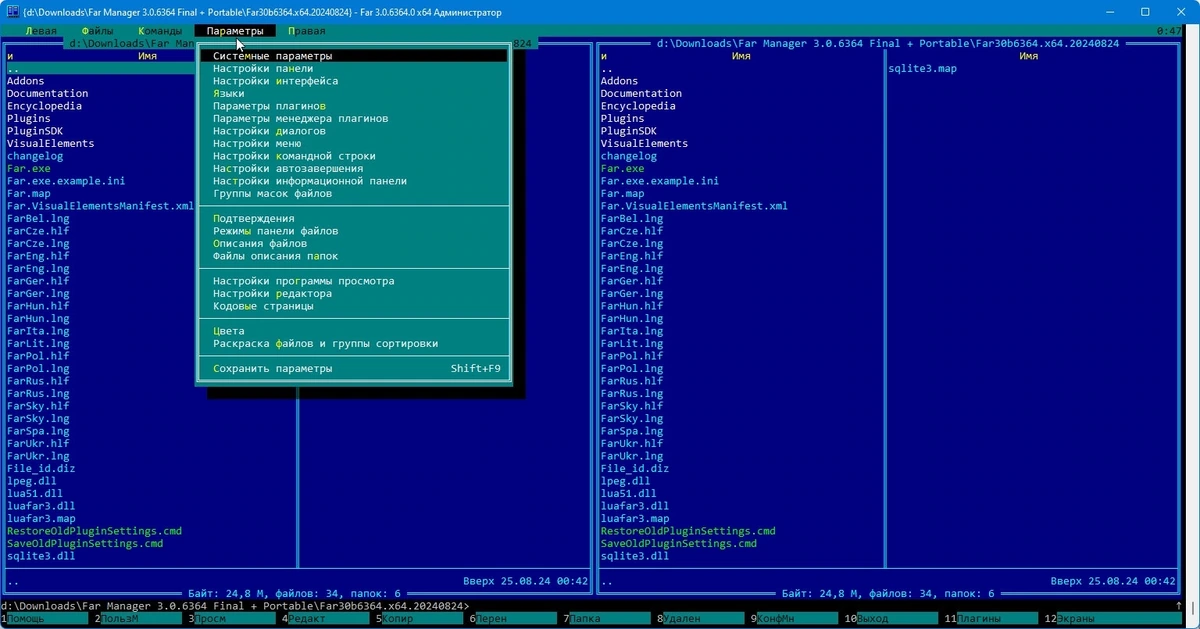Select changelog file in right panel
Viewport: 1200px width, 629px height.
[629, 156]
